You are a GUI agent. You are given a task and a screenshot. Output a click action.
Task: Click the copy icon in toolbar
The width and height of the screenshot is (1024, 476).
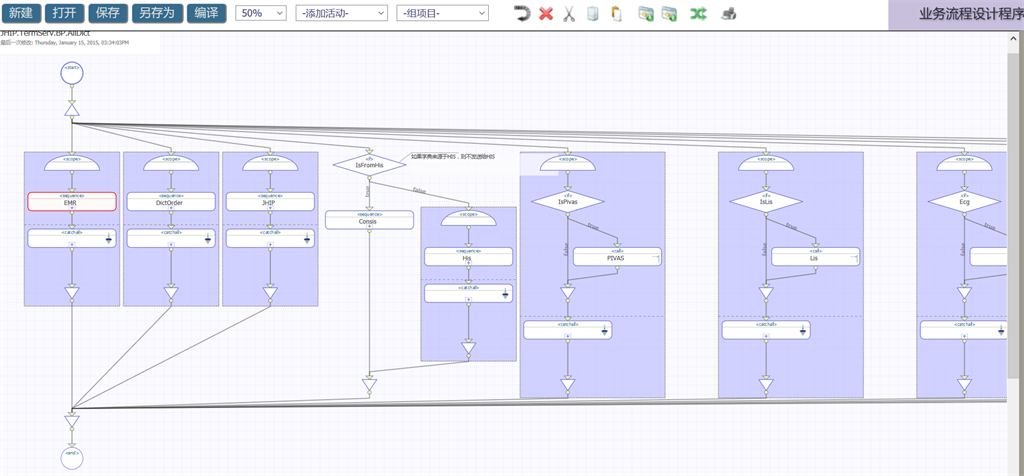point(593,14)
